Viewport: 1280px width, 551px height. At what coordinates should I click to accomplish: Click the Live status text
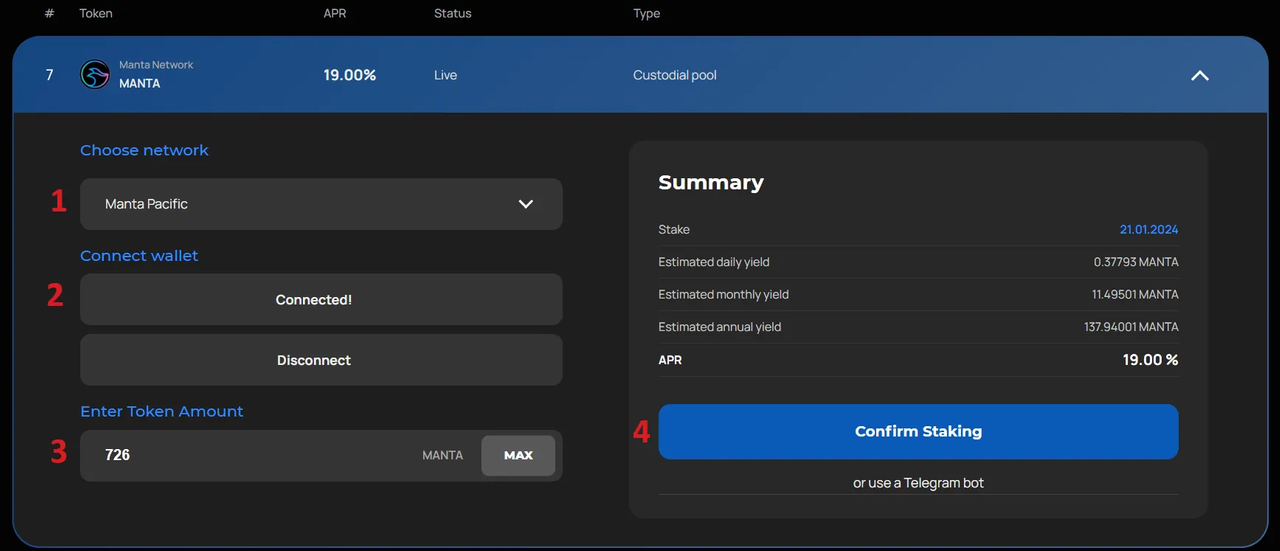pyautogui.click(x=446, y=75)
